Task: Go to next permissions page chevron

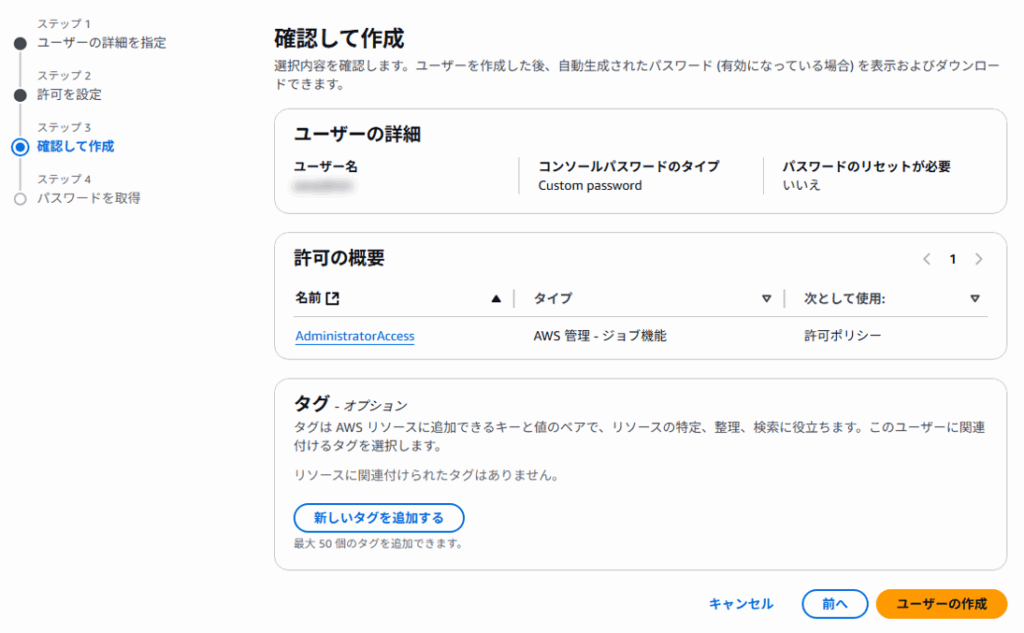Action: pos(978,259)
